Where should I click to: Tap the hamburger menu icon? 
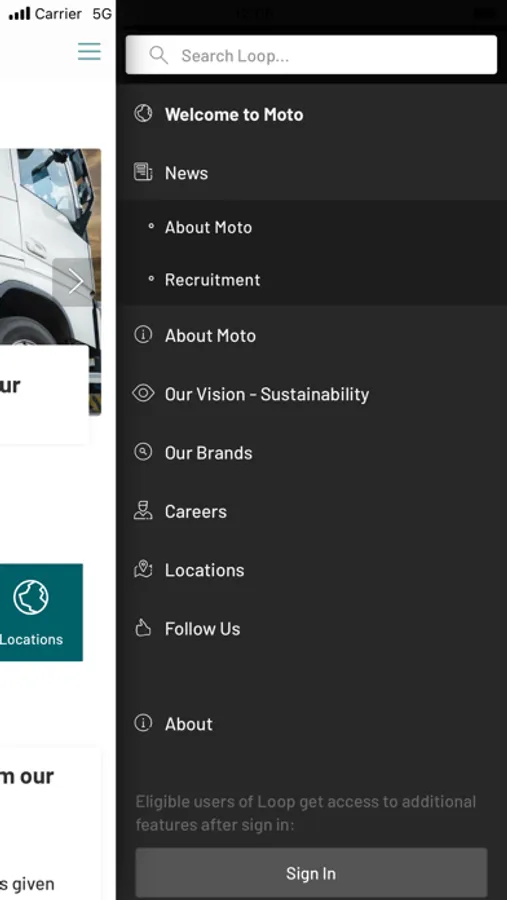[89, 52]
